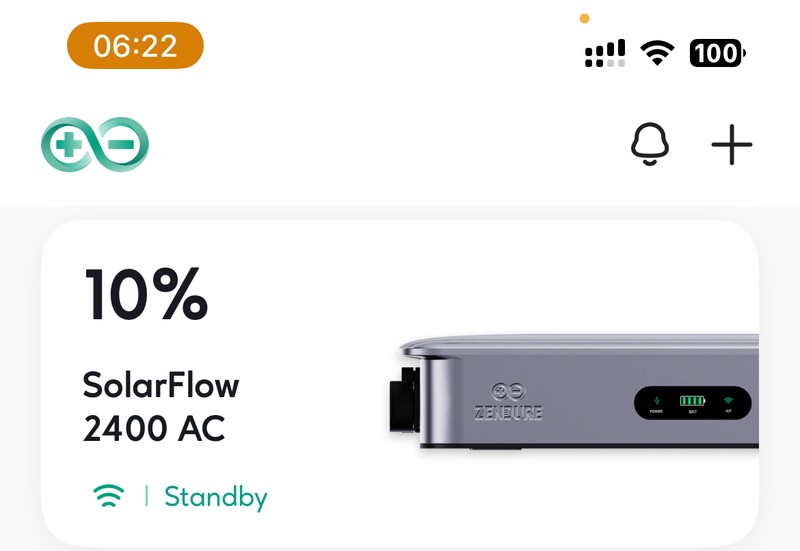
Task: Tap the 10% battery level reading
Action: point(146,294)
